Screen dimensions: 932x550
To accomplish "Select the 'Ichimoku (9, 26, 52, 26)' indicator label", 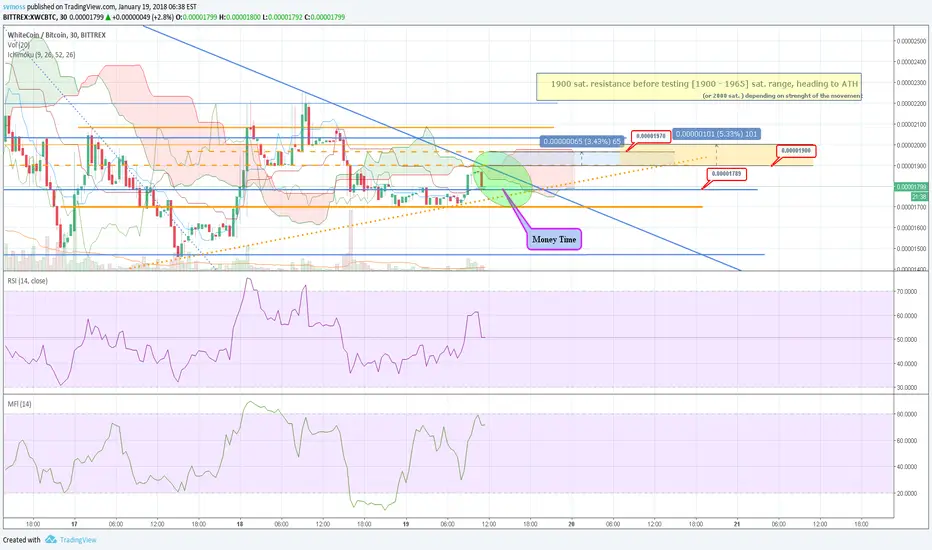I will [x=41, y=55].
